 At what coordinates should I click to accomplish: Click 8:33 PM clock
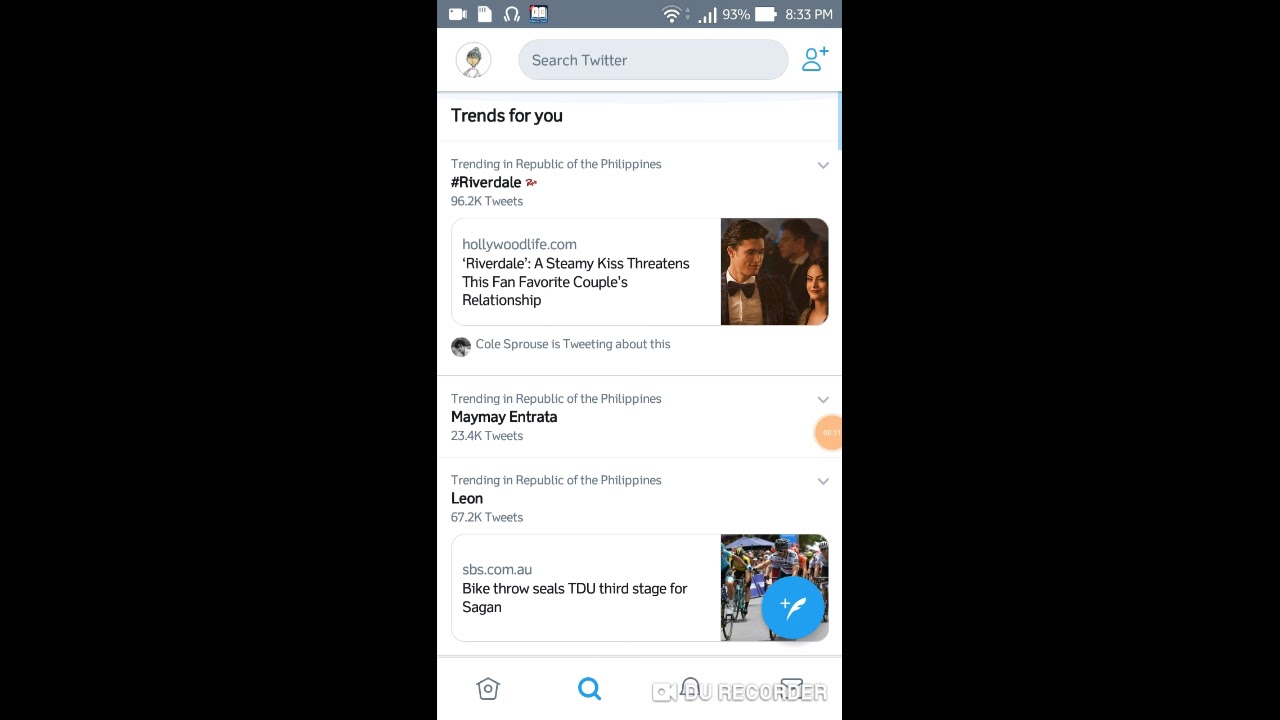click(x=809, y=14)
